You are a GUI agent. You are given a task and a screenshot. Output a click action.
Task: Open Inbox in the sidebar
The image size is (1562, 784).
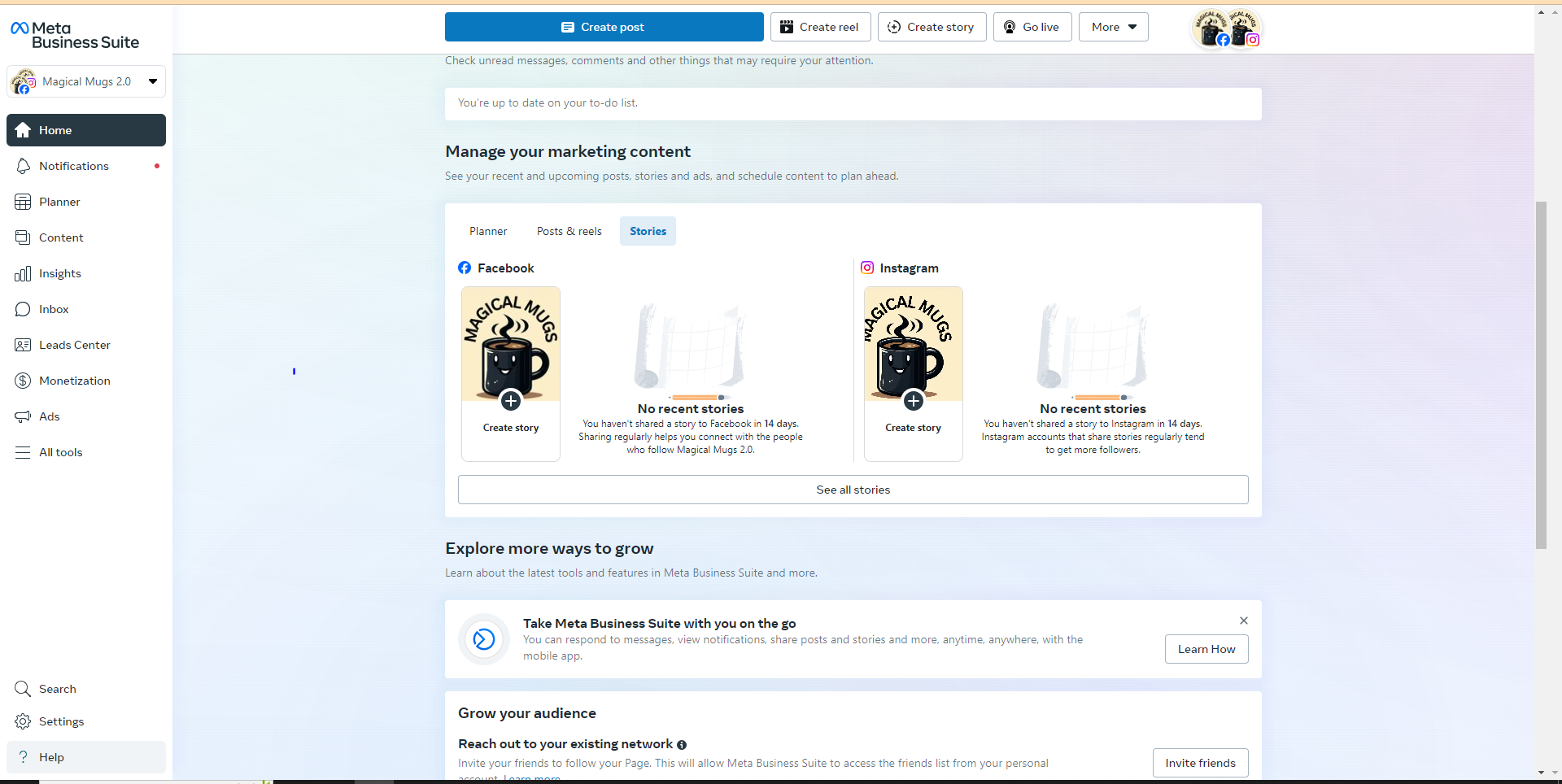tap(86, 309)
